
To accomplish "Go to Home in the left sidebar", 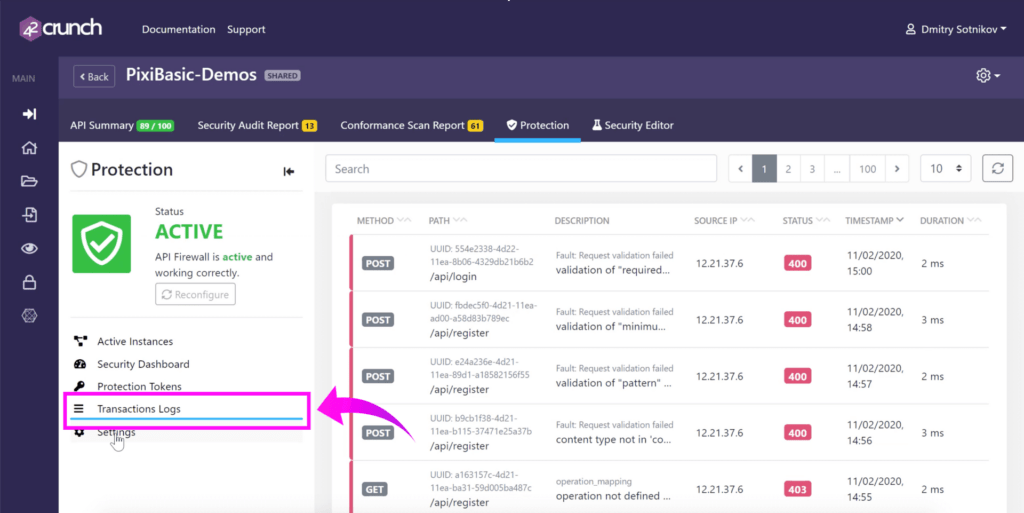I will pos(29,148).
